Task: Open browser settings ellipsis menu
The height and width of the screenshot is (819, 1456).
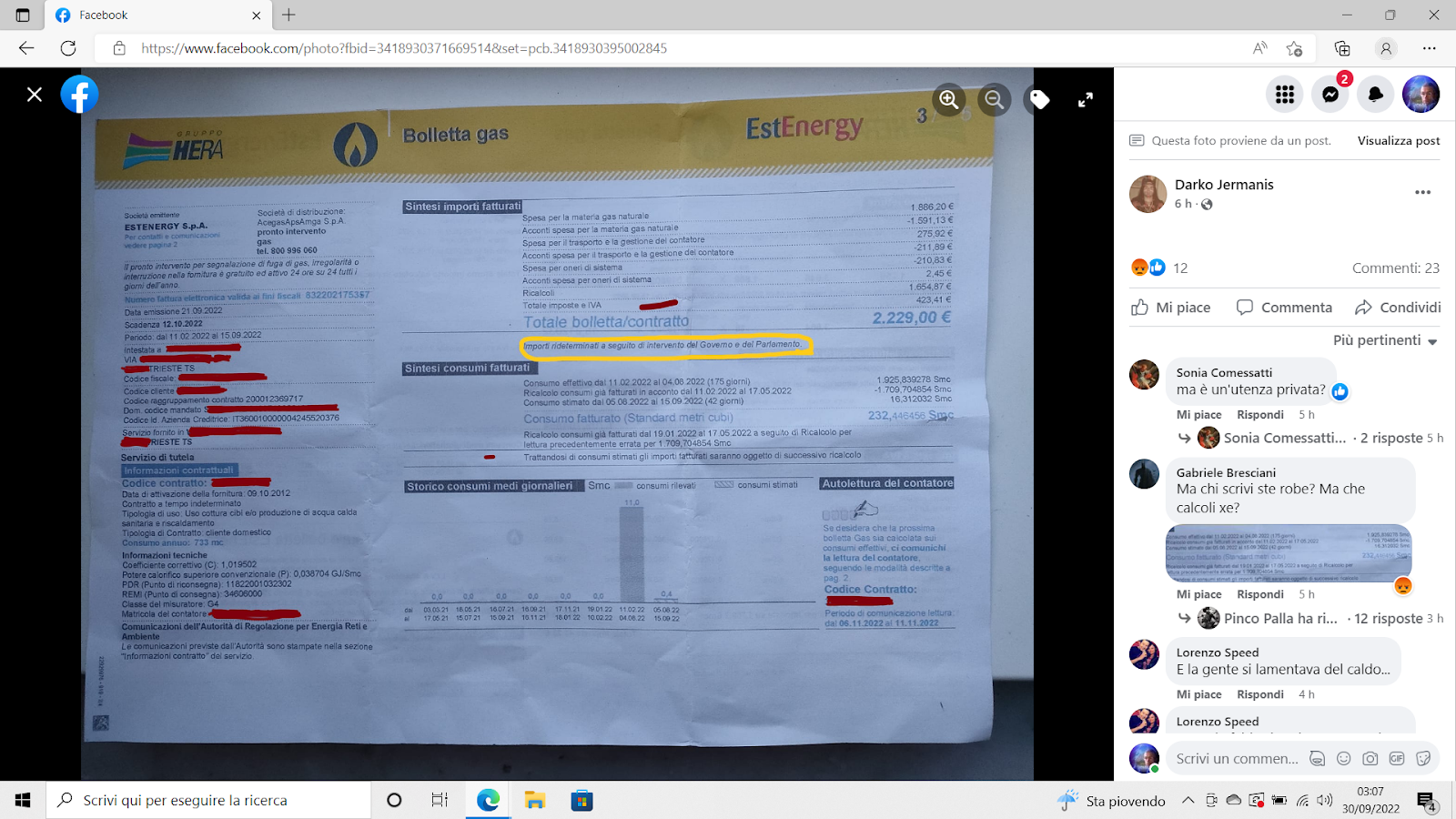Action: click(x=1430, y=48)
